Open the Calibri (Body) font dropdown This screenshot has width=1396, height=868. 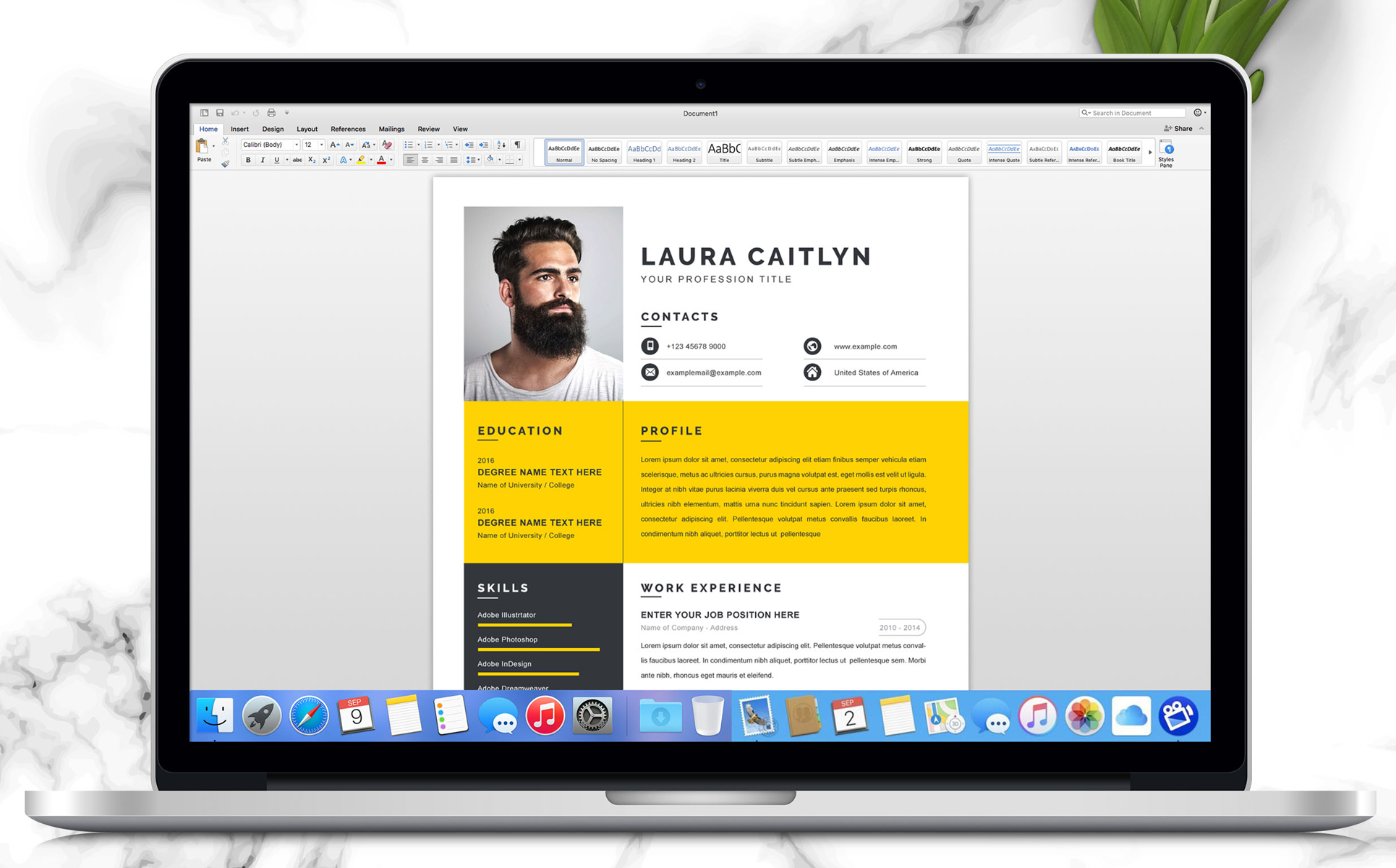point(296,145)
